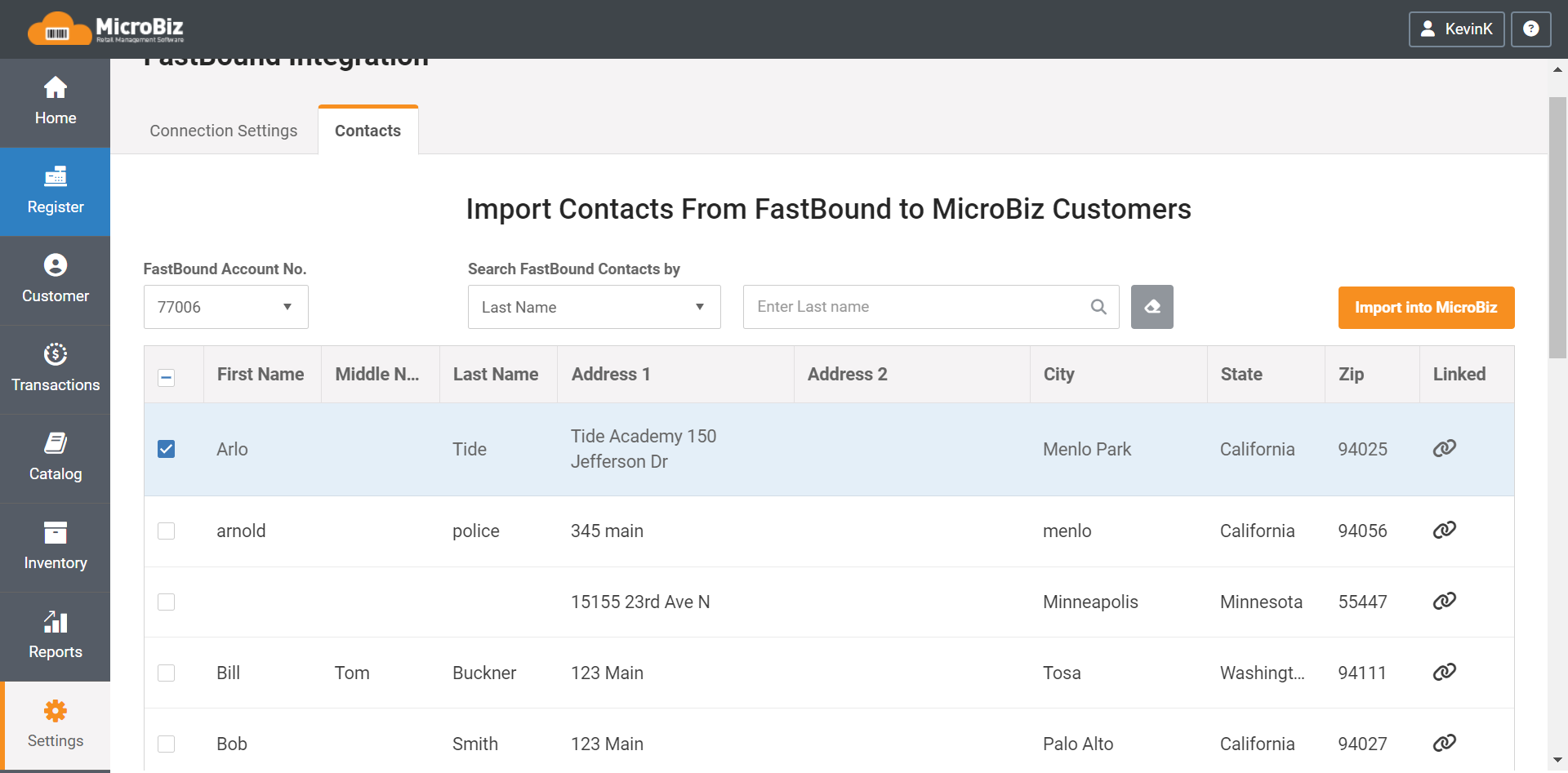Click the Import into MicroBiz button

1426,308
